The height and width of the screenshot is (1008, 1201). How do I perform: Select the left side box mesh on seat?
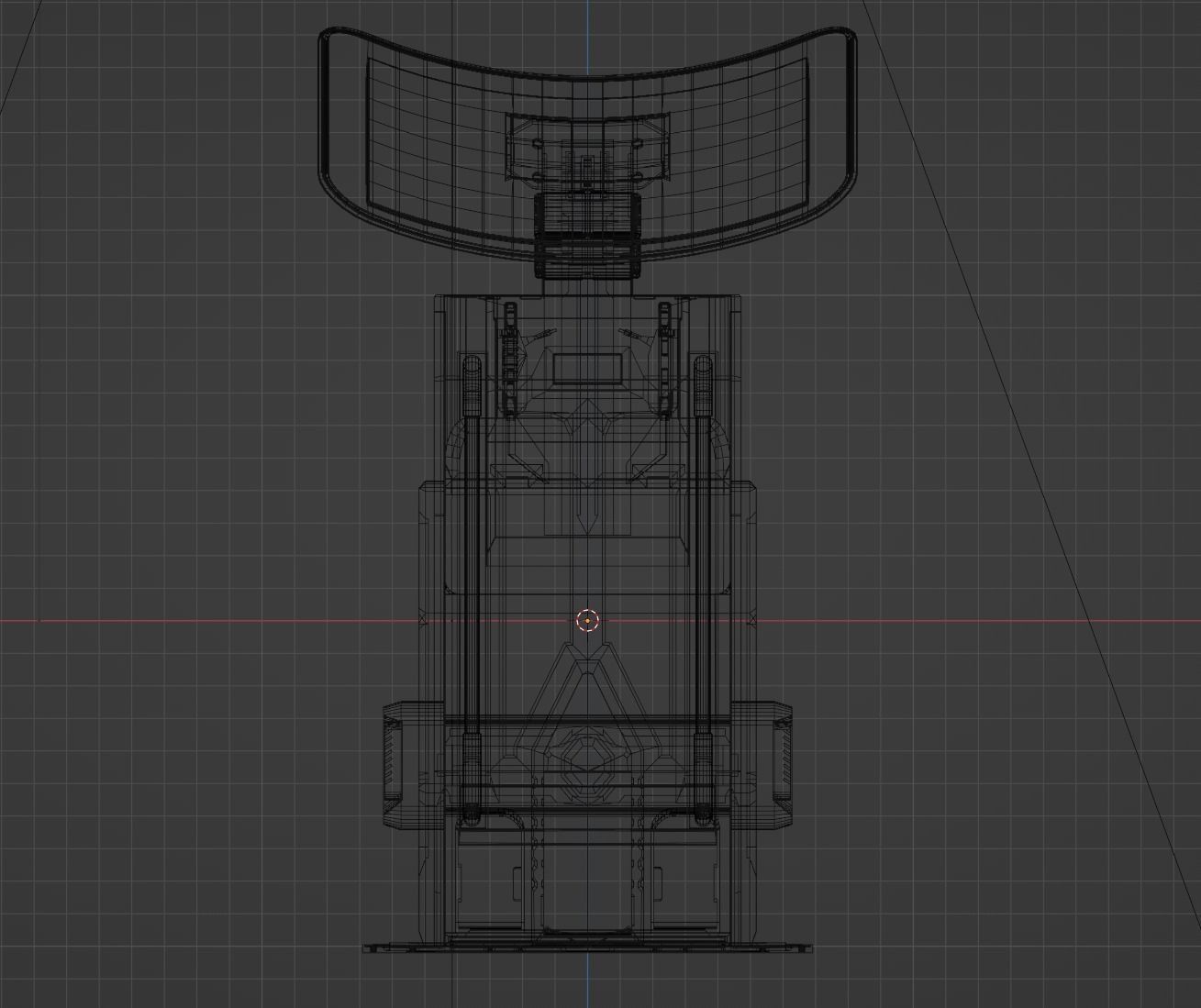413,767
